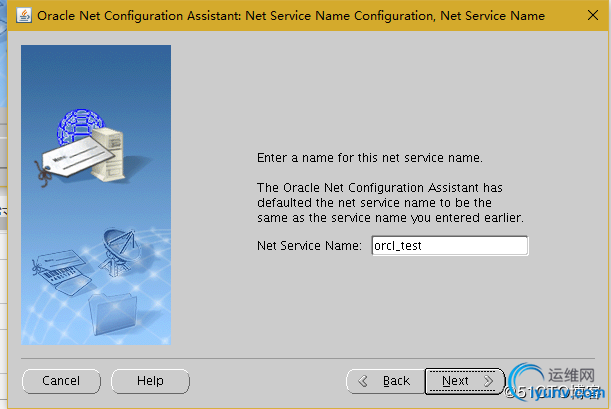
Task: Click the server tower graphic
Action: [112, 152]
